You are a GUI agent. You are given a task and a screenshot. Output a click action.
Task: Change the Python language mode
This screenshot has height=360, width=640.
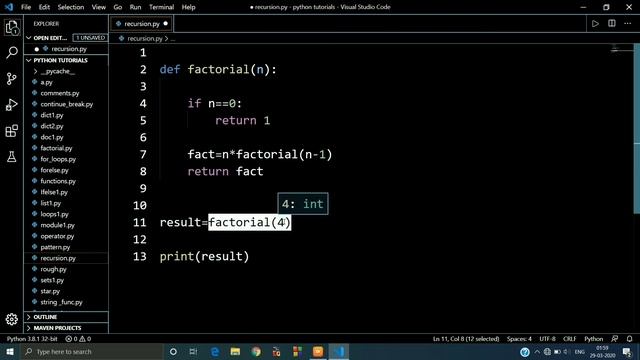pyautogui.click(x=593, y=339)
